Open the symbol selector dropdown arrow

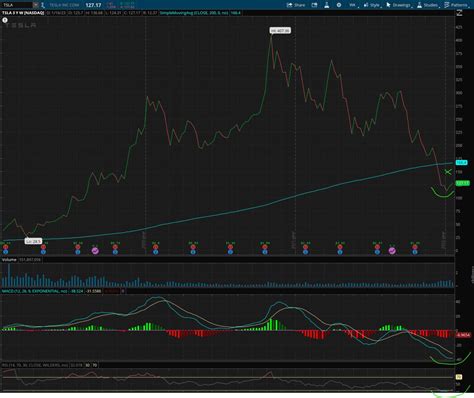[35, 5]
